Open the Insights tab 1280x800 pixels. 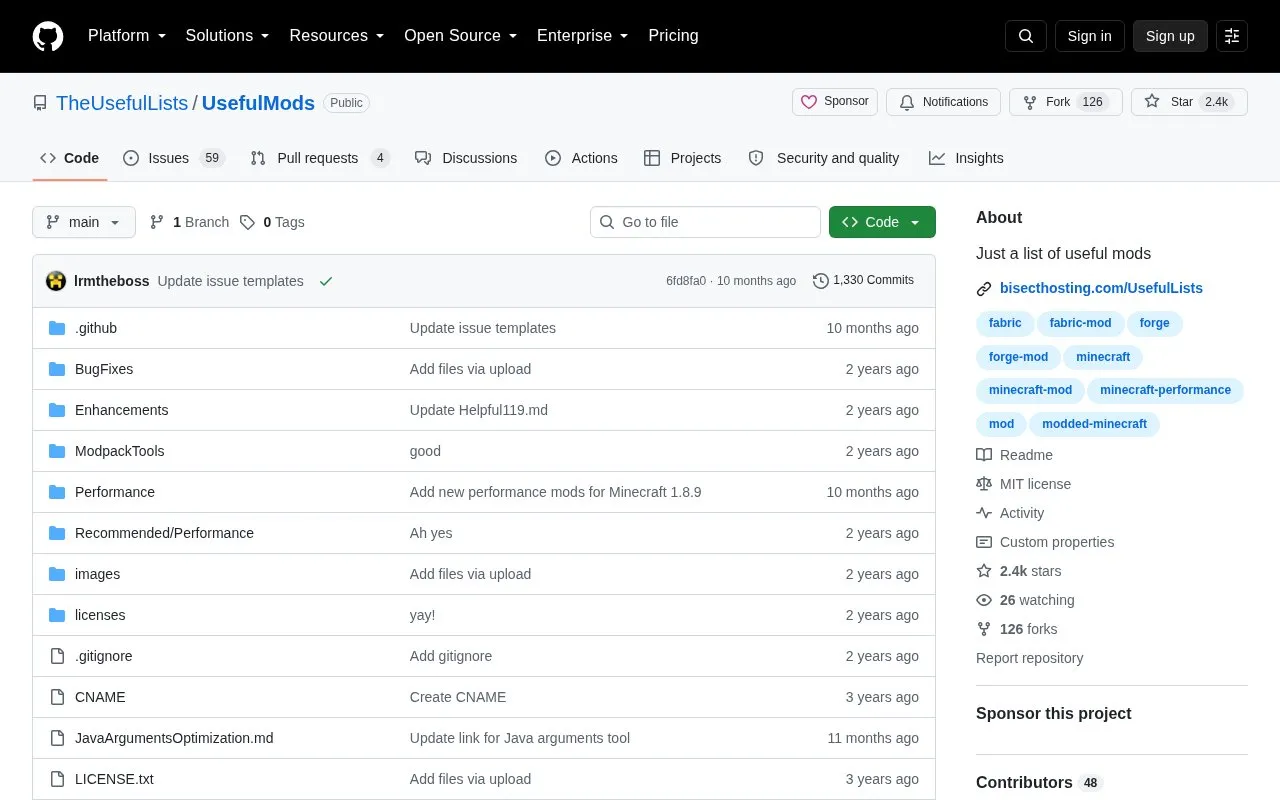click(x=966, y=158)
